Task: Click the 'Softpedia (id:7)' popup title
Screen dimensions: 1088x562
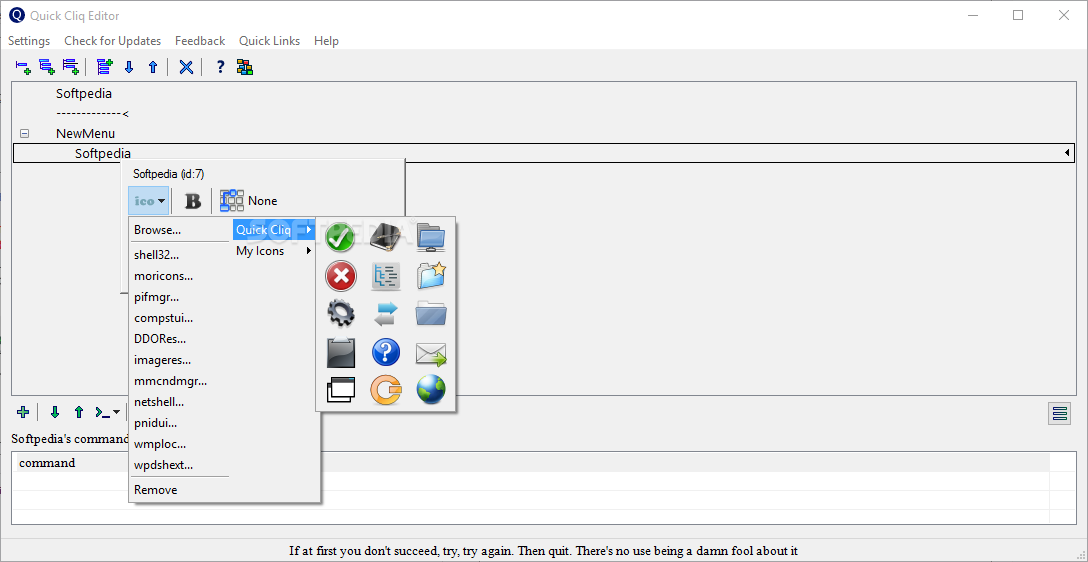Action: pos(169,174)
